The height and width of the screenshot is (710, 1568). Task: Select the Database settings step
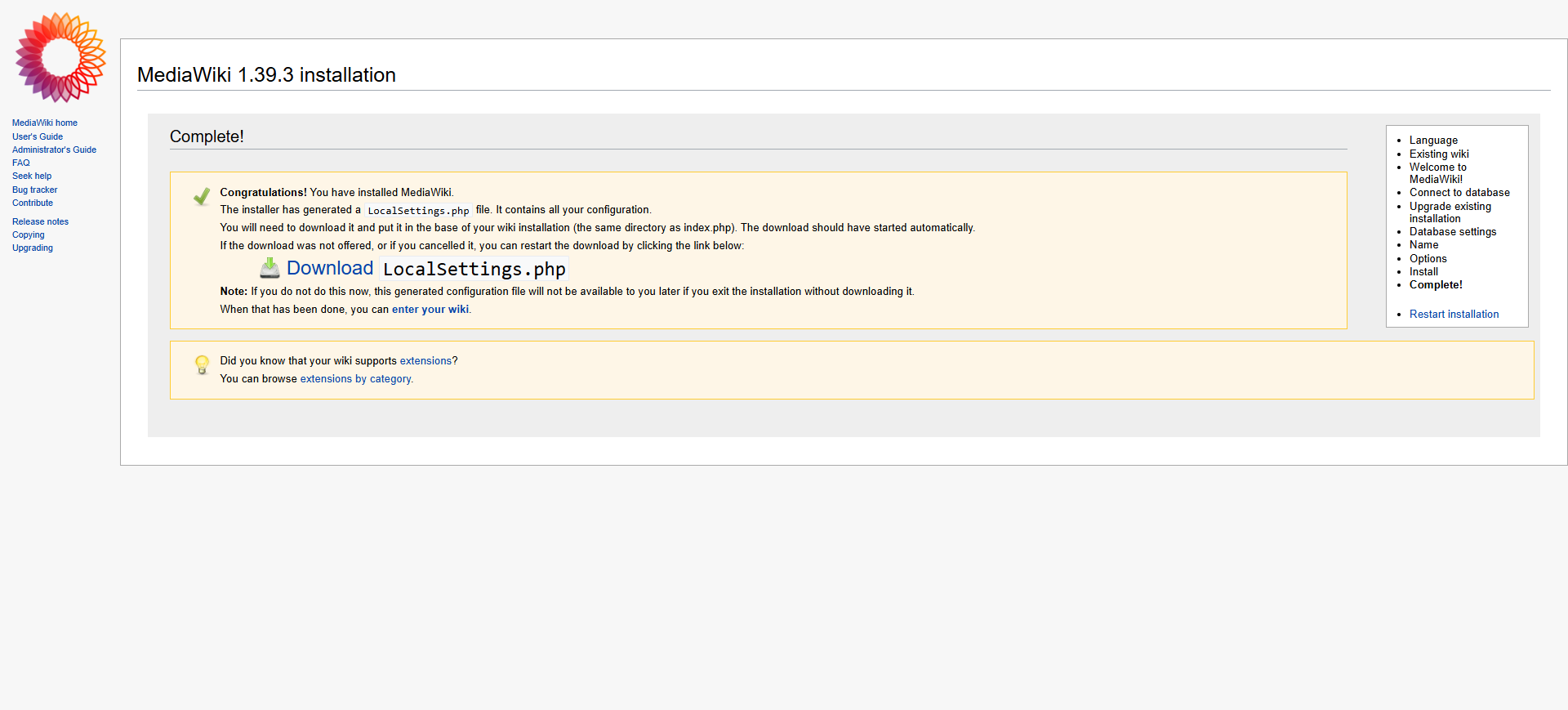click(x=1453, y=232)
